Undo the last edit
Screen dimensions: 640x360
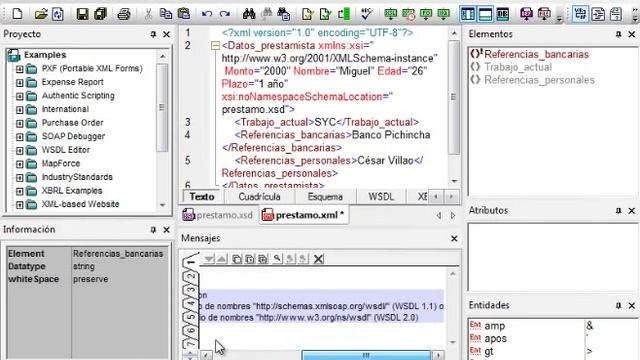coord(207,14)
